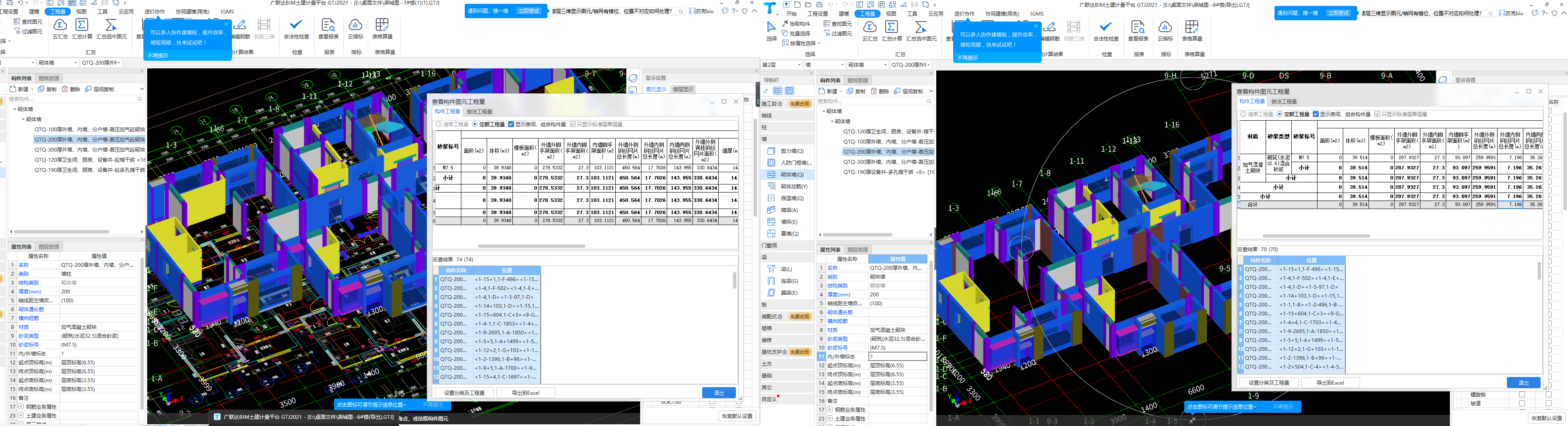The width and height of the screenshot is (1568, 426).
Task: Open 砌体墙 type dropdown in right window
Action: coord(868,65)
